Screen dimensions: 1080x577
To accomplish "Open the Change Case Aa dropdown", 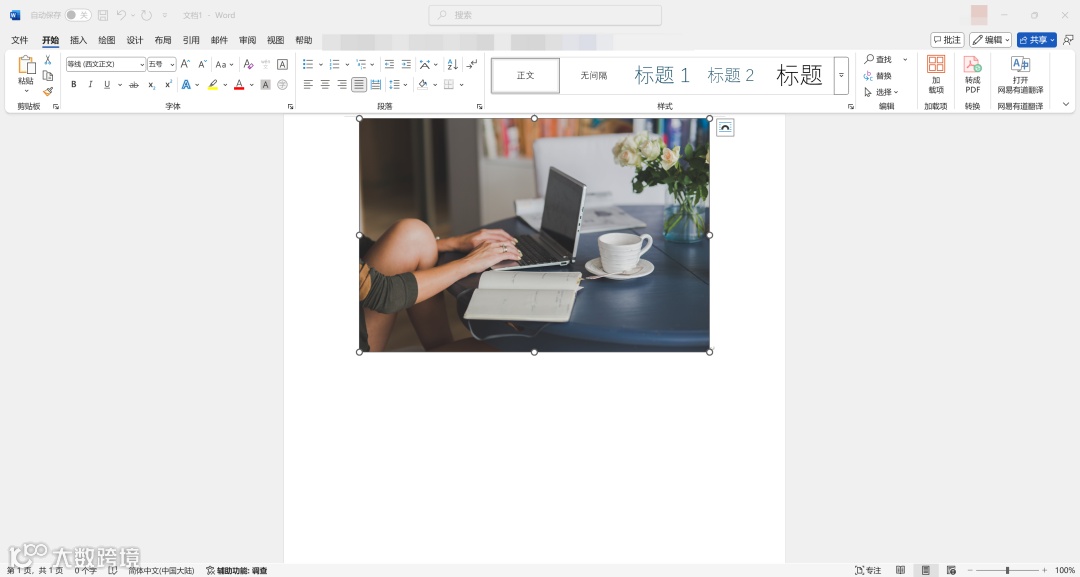I will (x=225, y=64).
